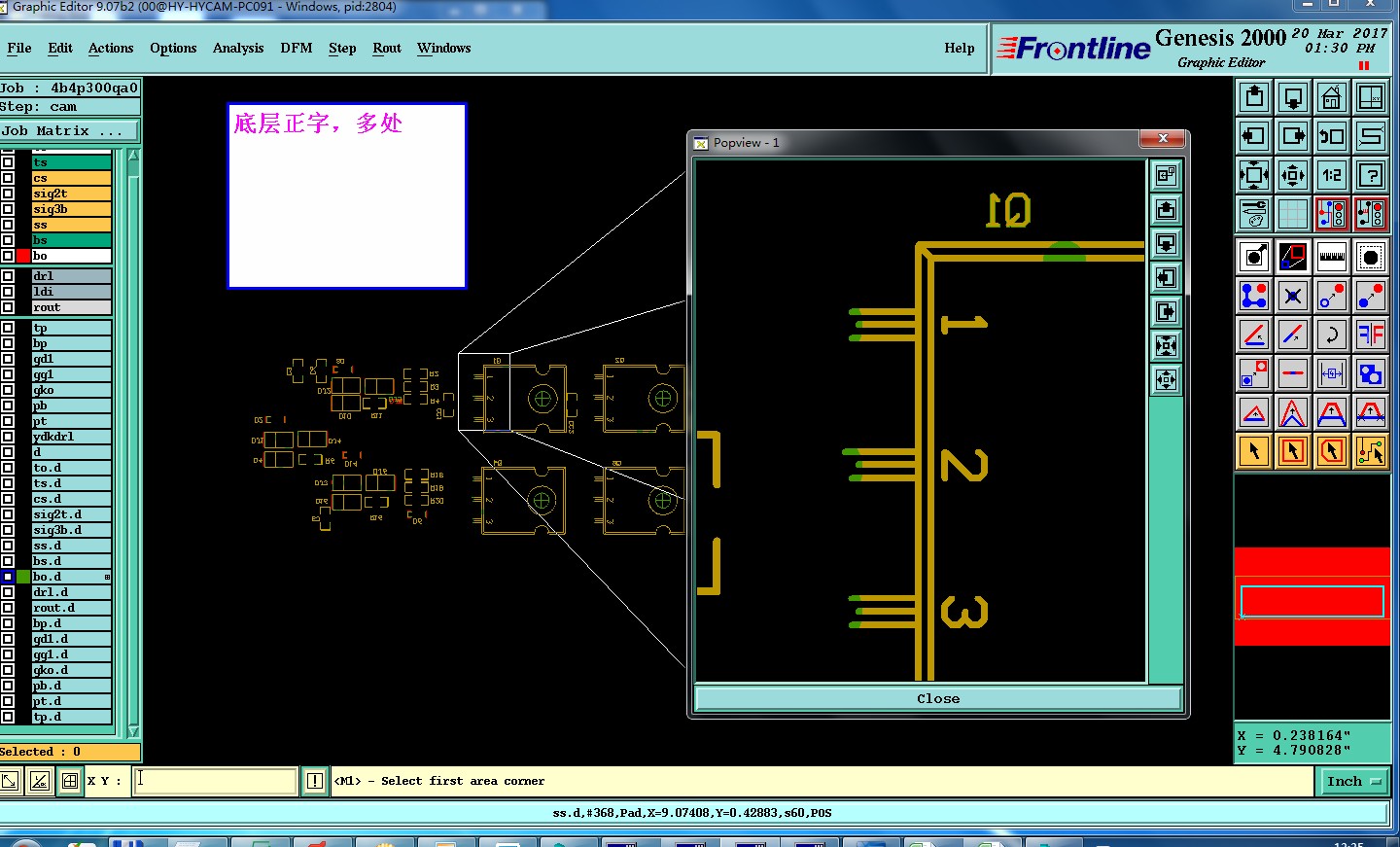
Task: Click the pan down view icon
Action: pyautogui.click(x=1293, y=97)
